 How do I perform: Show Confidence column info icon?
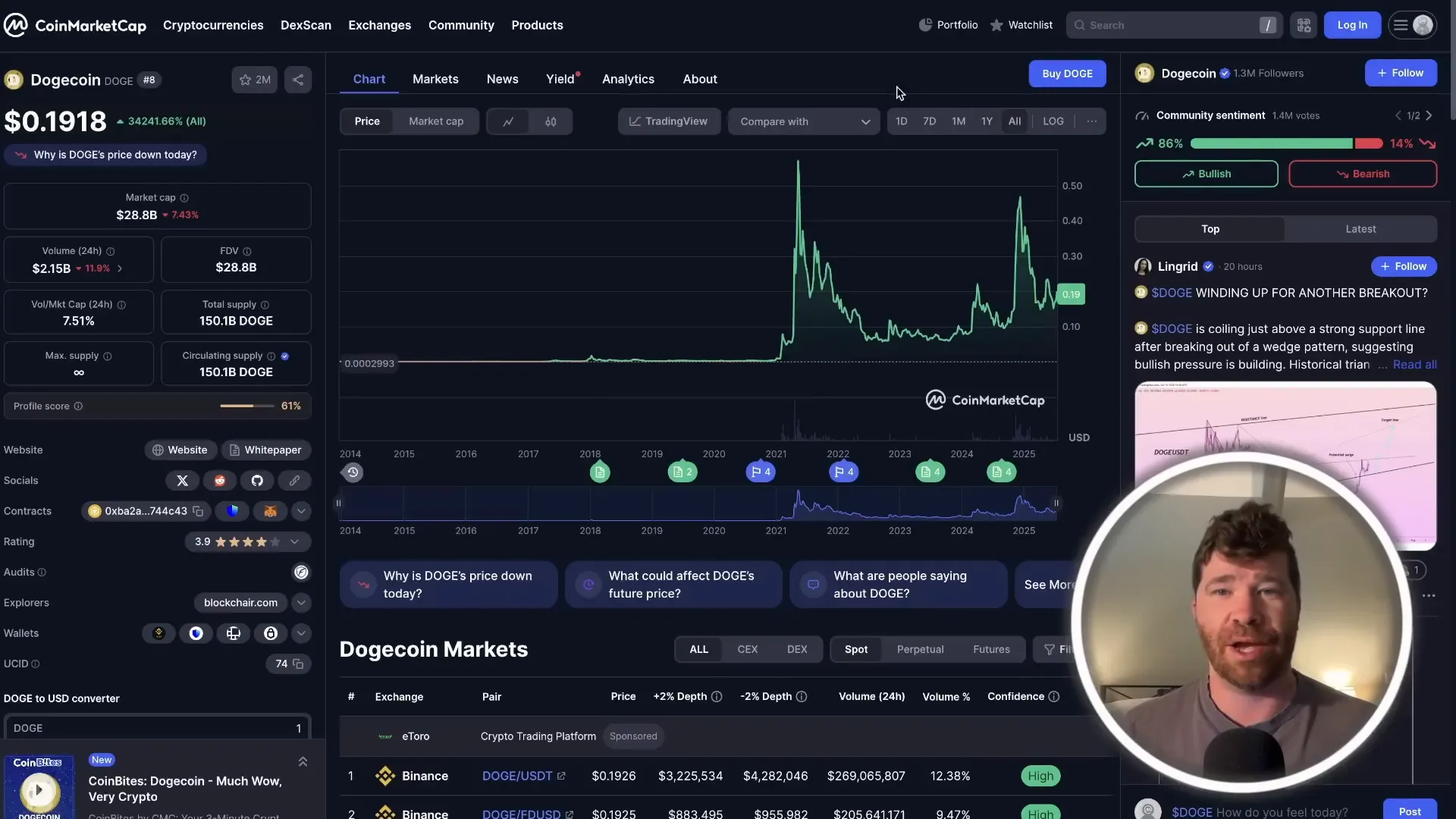coord(1053,697)
